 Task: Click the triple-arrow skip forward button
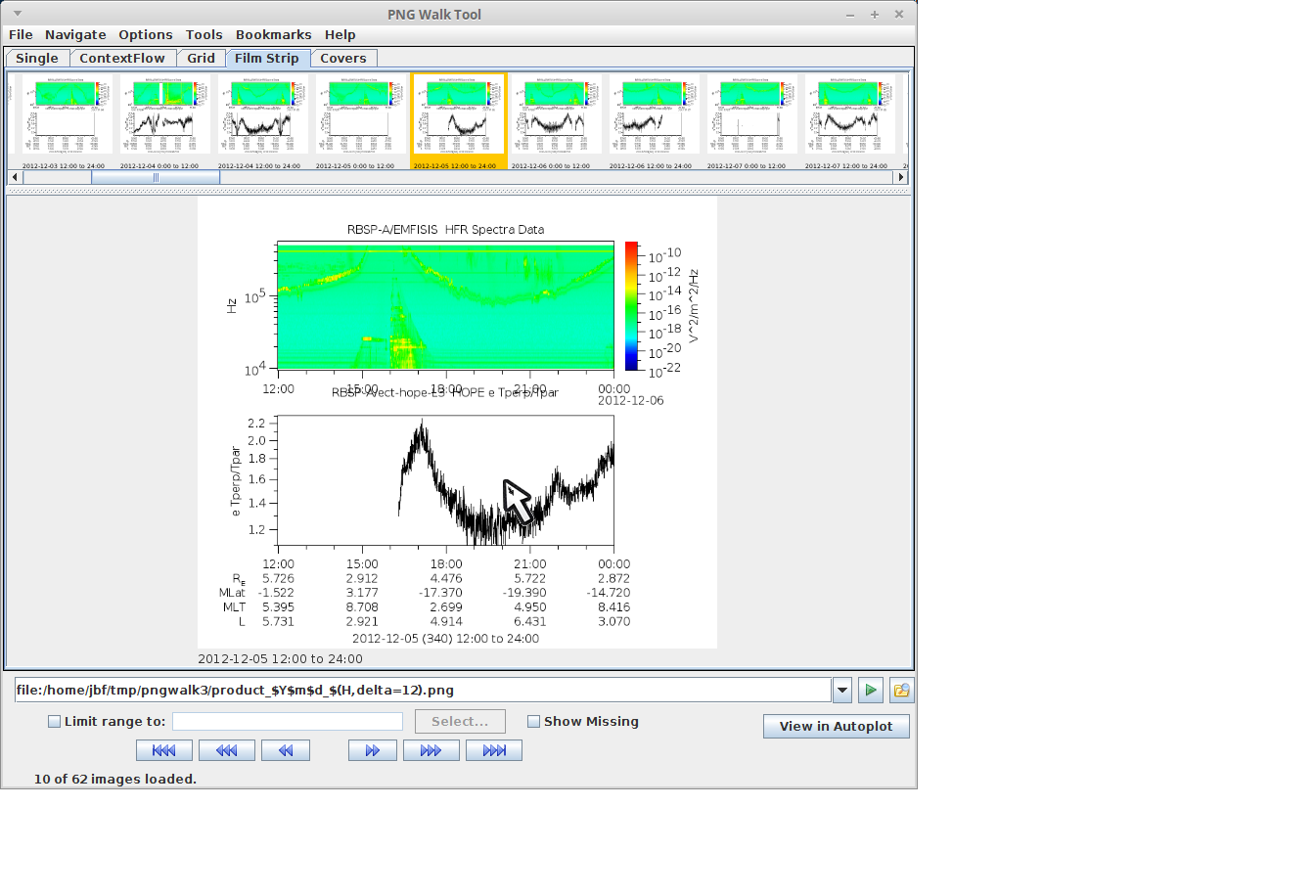click(x=431, y=750)
